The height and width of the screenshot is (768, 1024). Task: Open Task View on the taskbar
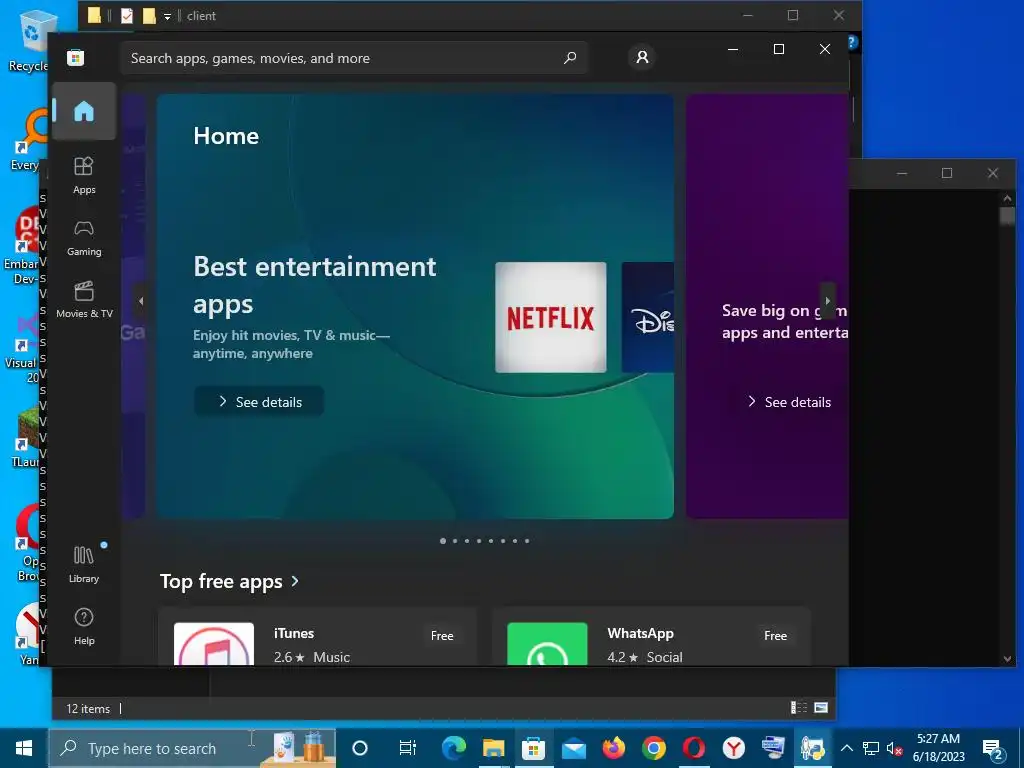click(x=408, y=748)
